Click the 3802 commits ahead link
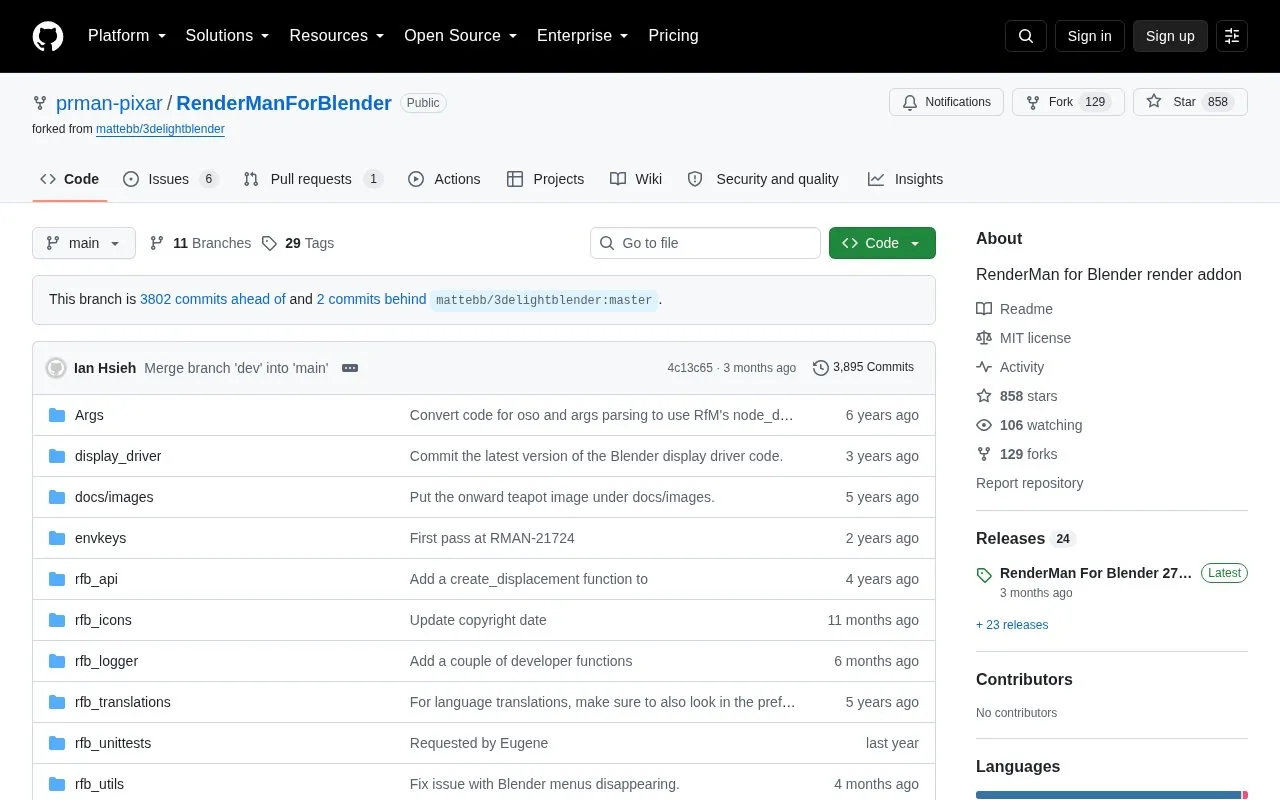 (x=213, y=299)
